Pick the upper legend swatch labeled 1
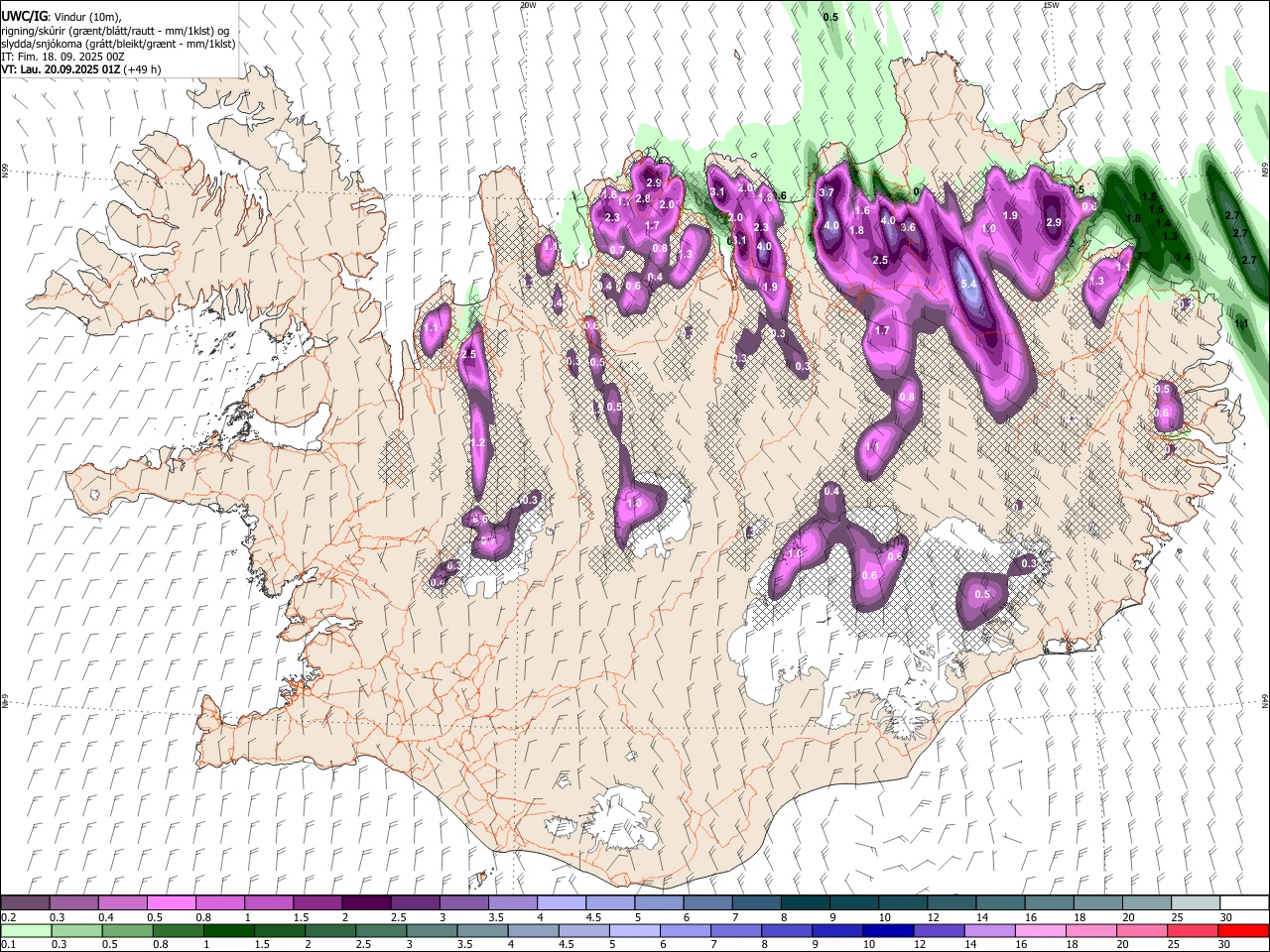 (x=268, y=903)
